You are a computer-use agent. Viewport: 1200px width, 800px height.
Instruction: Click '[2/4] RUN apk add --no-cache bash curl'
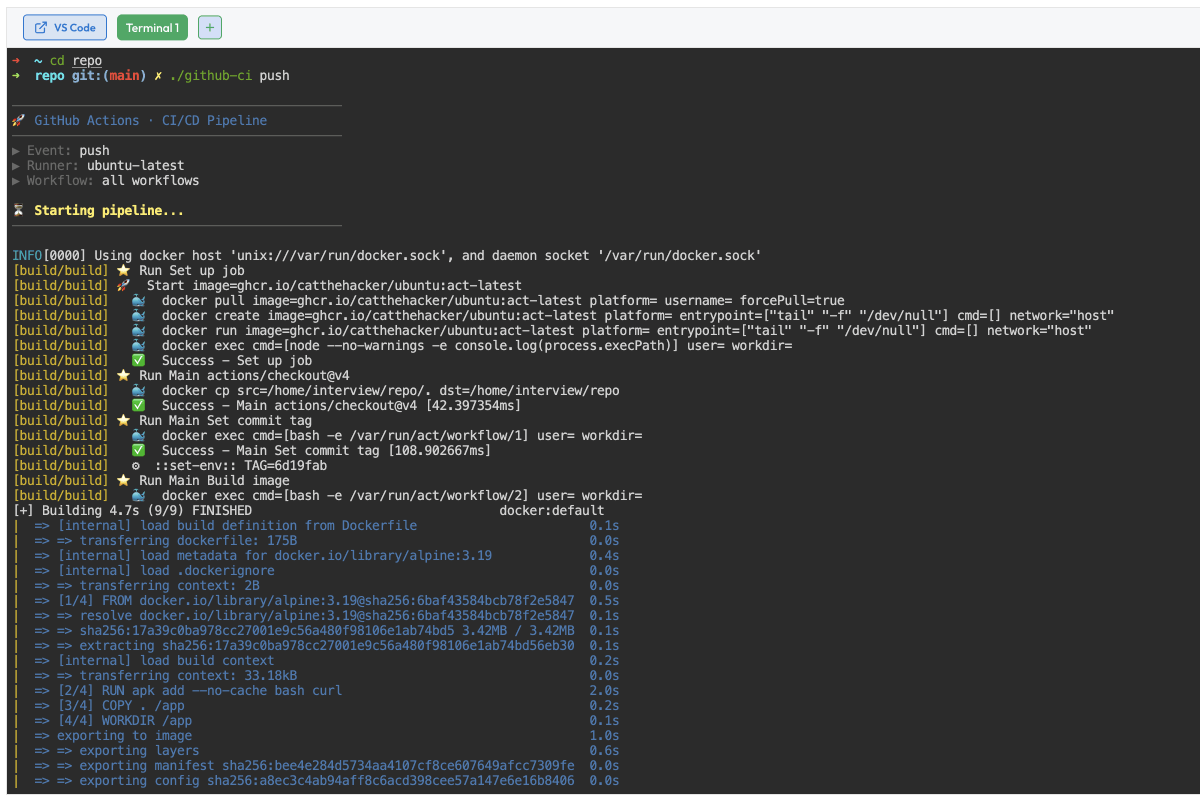tap(315, 691)
